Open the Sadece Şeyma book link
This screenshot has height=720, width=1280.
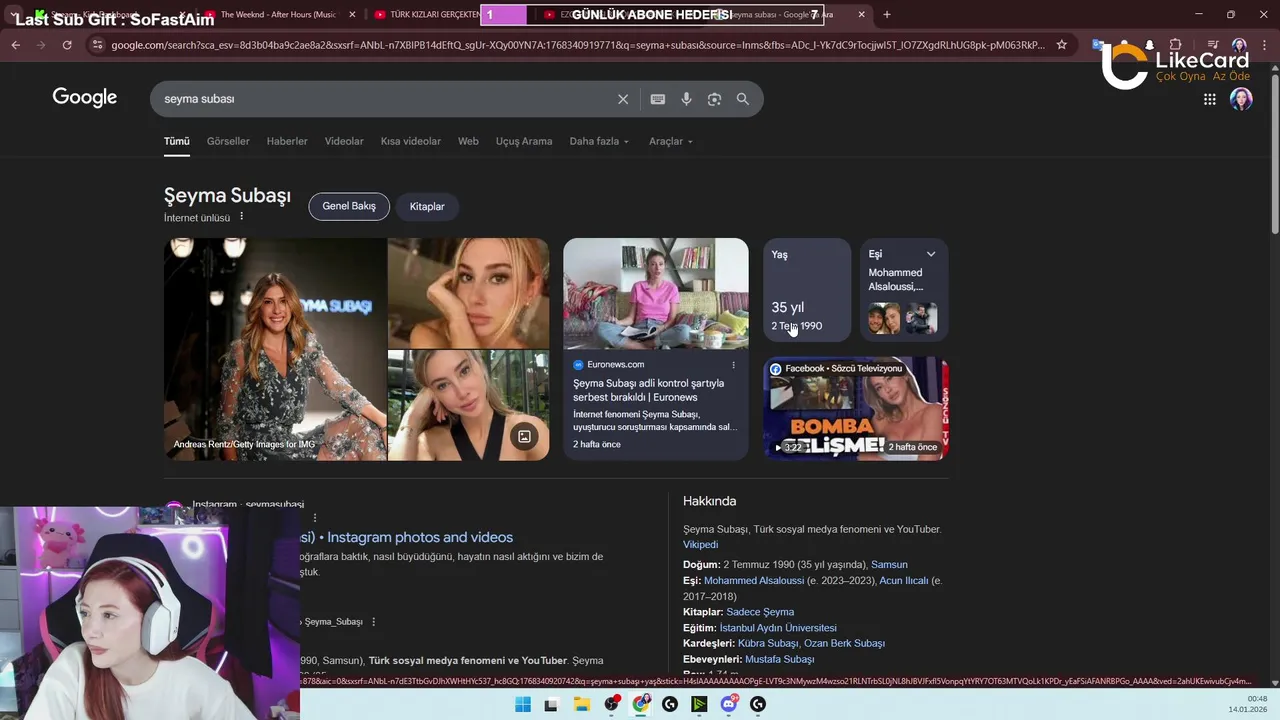coord(760,612)
